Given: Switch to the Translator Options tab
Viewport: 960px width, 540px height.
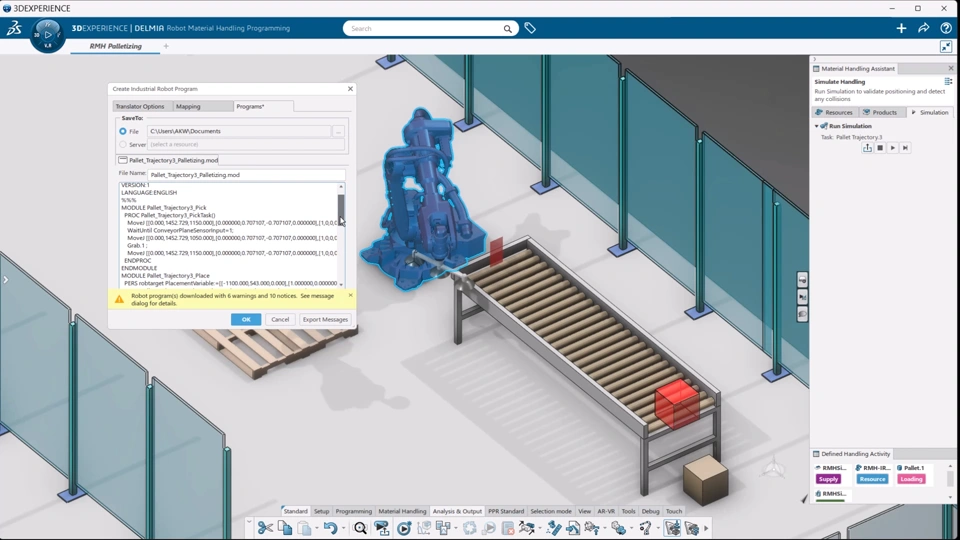Looking at the screenshot, I should click(140, 107).
